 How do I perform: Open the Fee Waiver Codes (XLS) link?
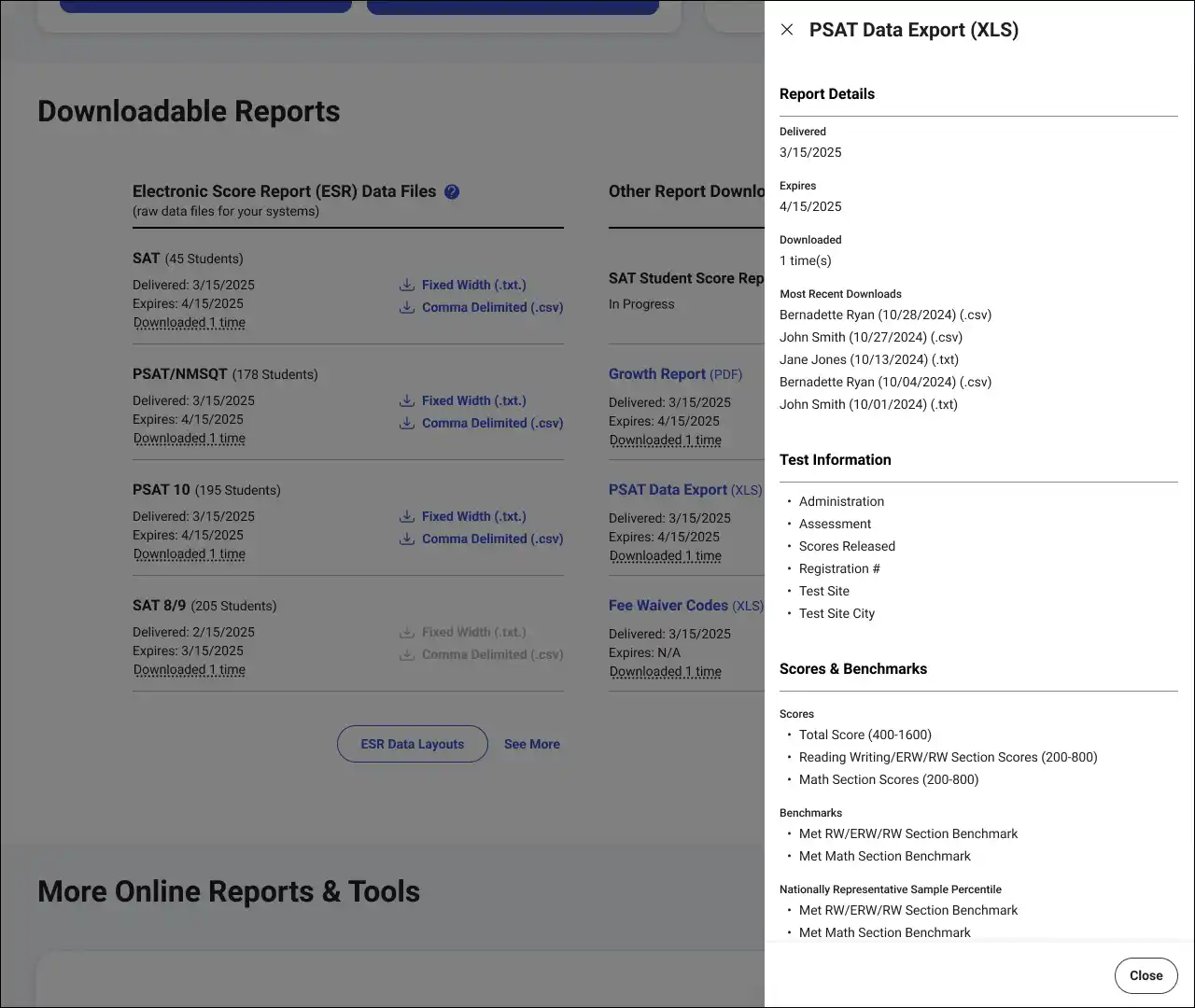(x=686, y=606)
